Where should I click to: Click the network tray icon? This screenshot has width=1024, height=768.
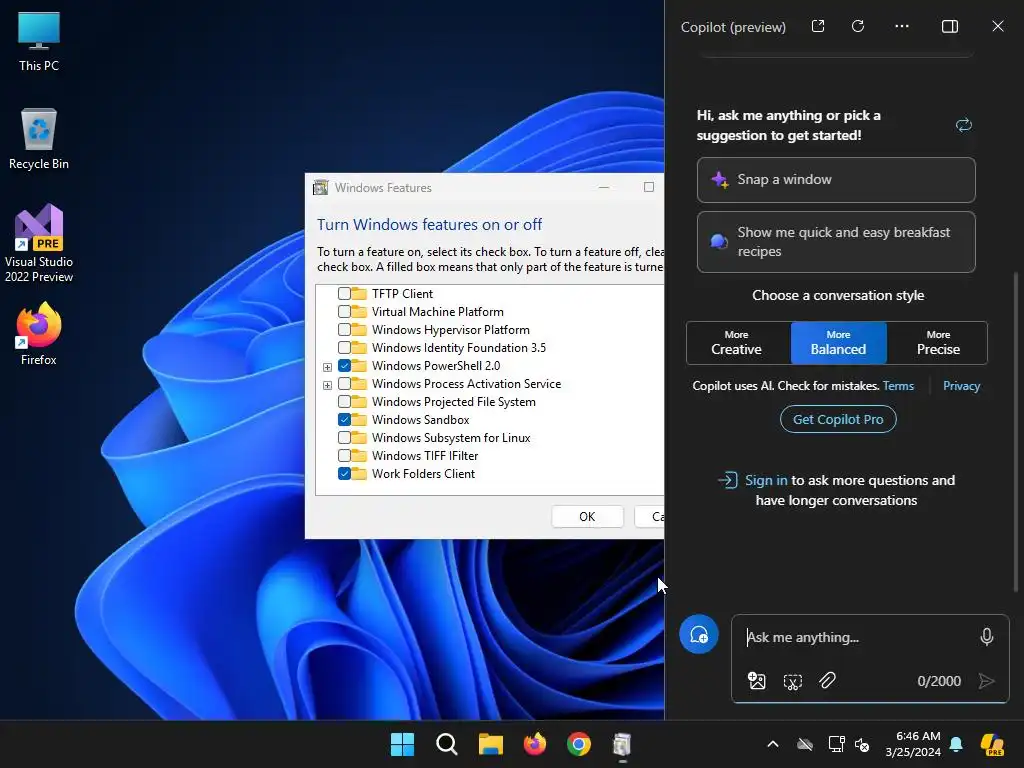[x=836, y=744]
